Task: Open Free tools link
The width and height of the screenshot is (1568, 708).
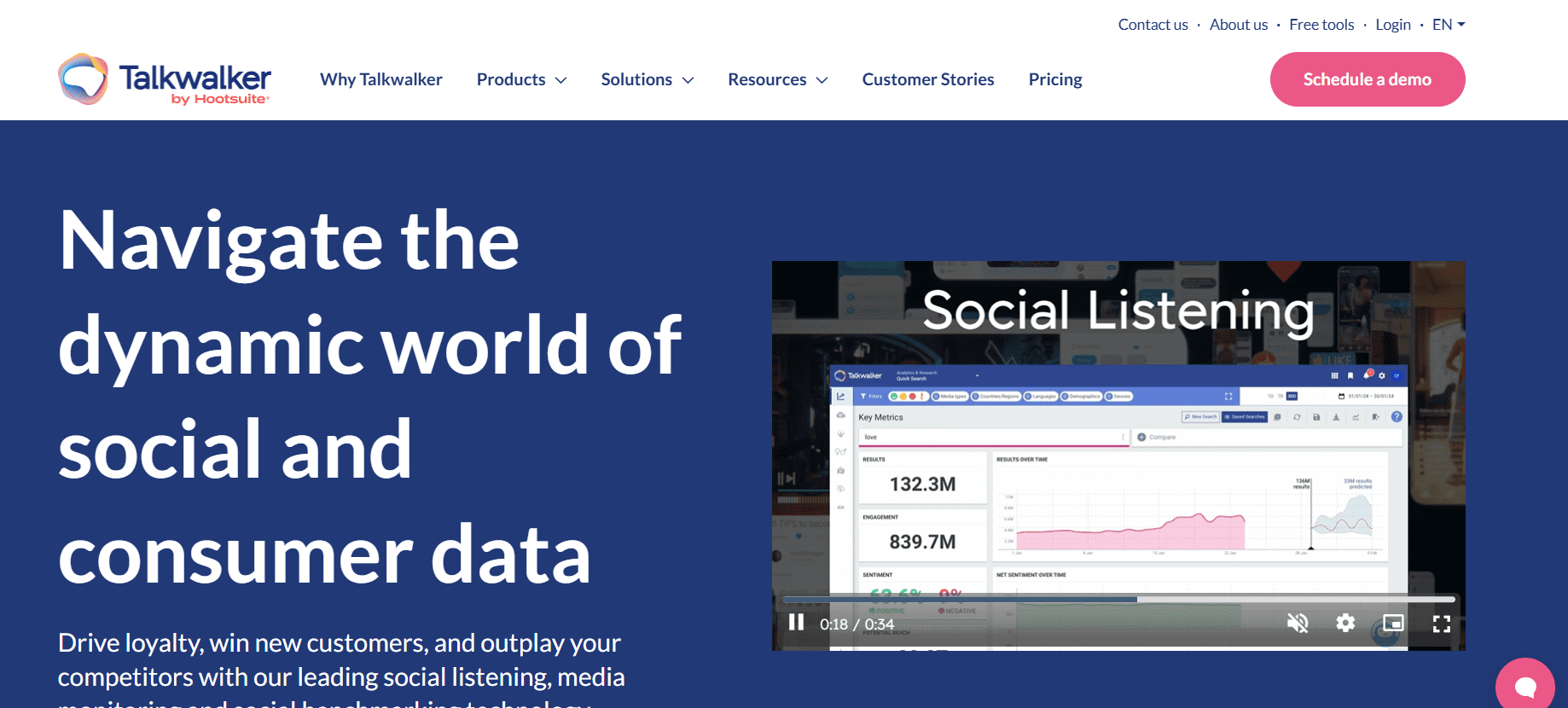Action: (x=1321, y=25)
